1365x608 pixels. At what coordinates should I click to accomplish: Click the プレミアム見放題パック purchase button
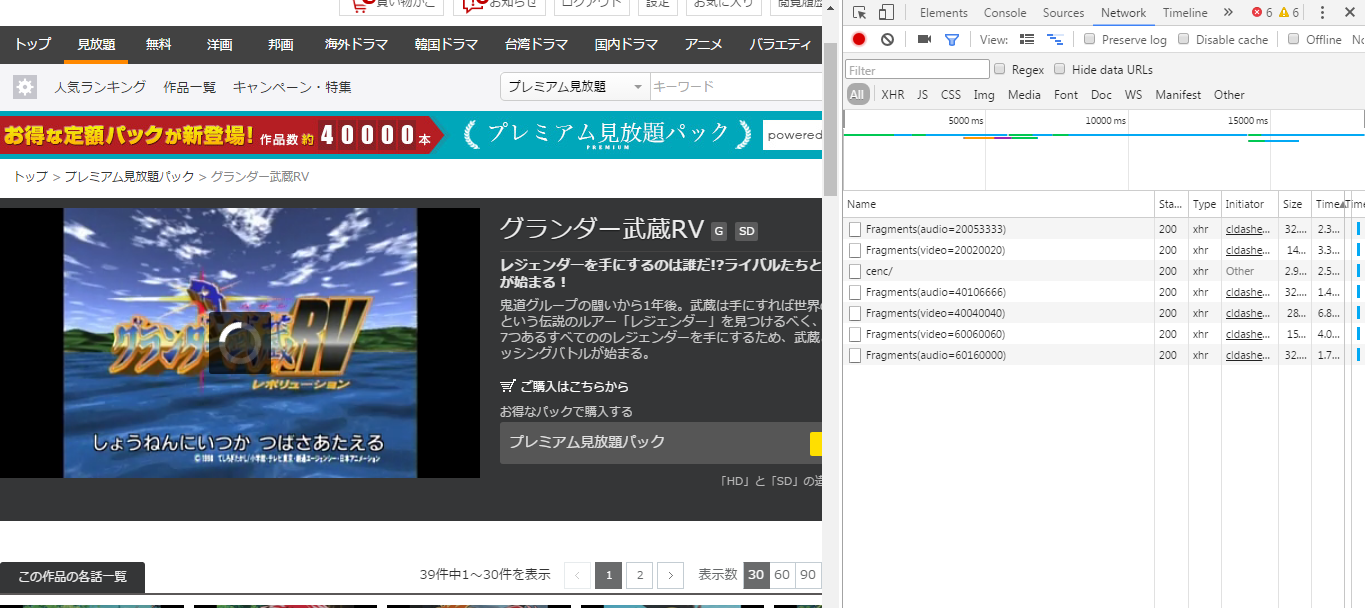661,443
